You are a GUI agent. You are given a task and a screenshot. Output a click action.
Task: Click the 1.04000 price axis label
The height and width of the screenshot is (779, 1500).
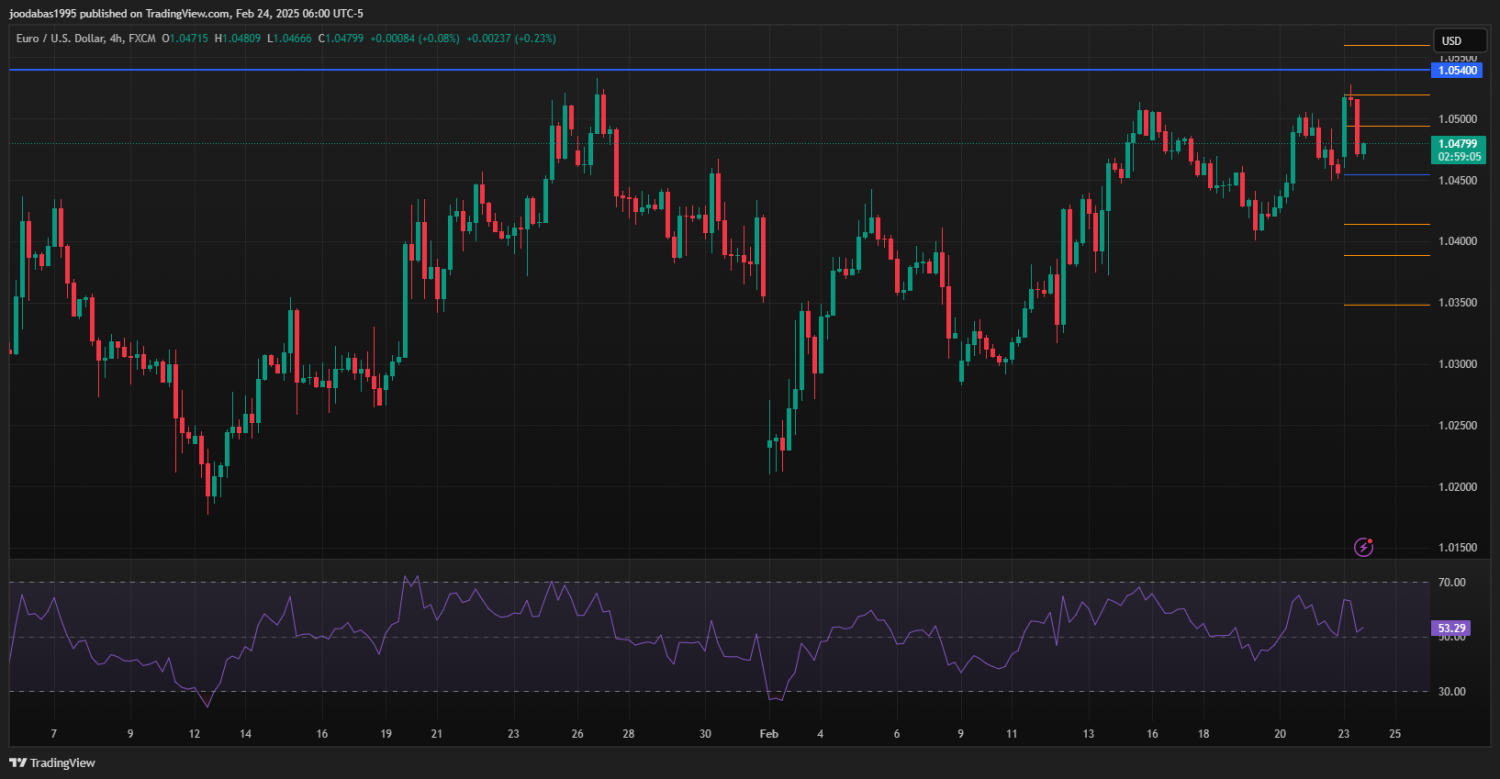click(x=1456, y=242)
